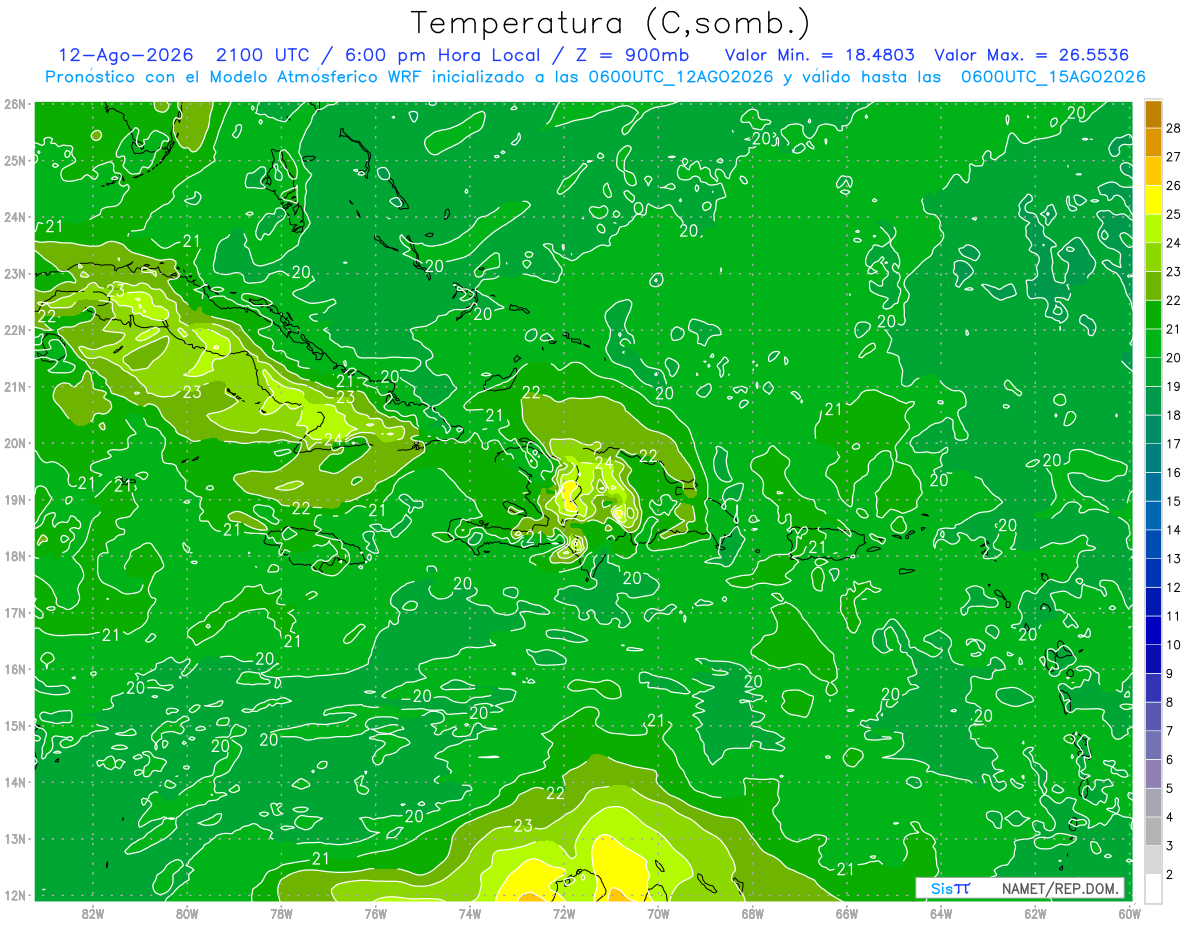Click the 72W longitude axis label

pos(564,913)
